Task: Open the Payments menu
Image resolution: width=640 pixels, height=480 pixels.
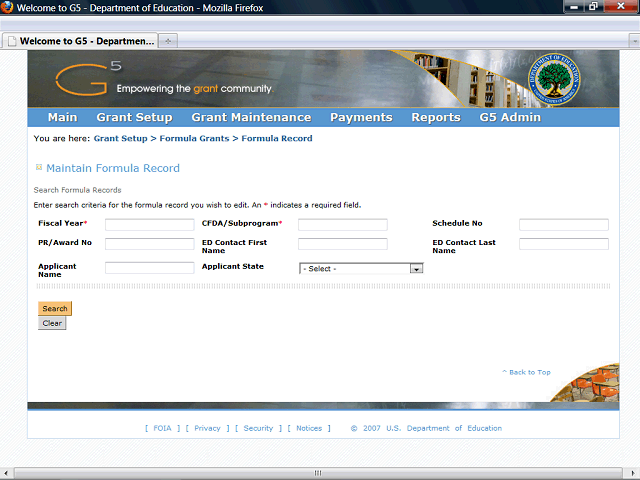Action: point(361,118)
